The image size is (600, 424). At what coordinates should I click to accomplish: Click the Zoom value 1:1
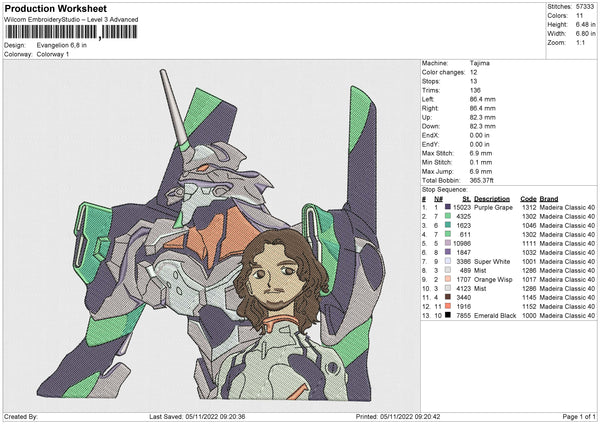(x=580, y=42)
